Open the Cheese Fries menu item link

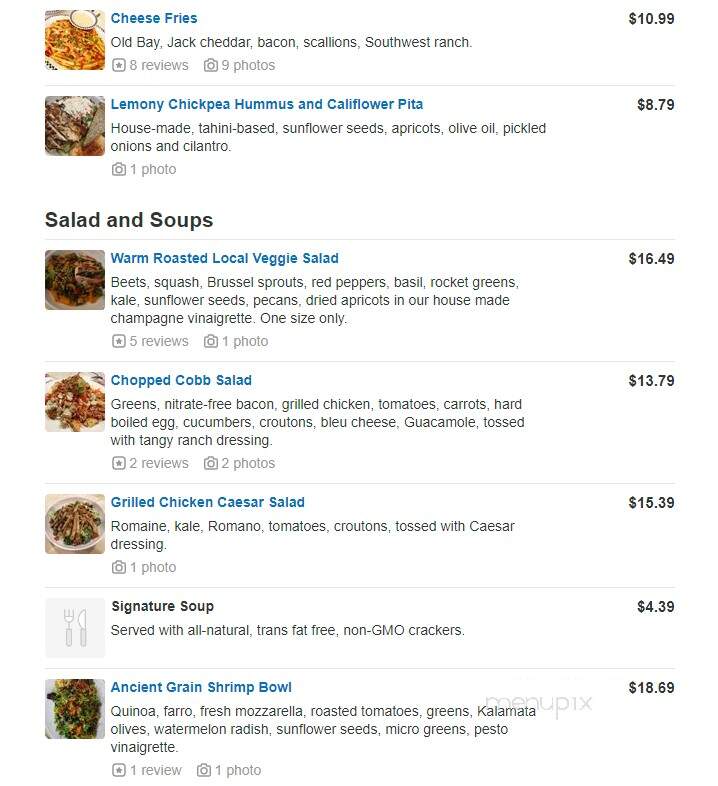point(154,19)
